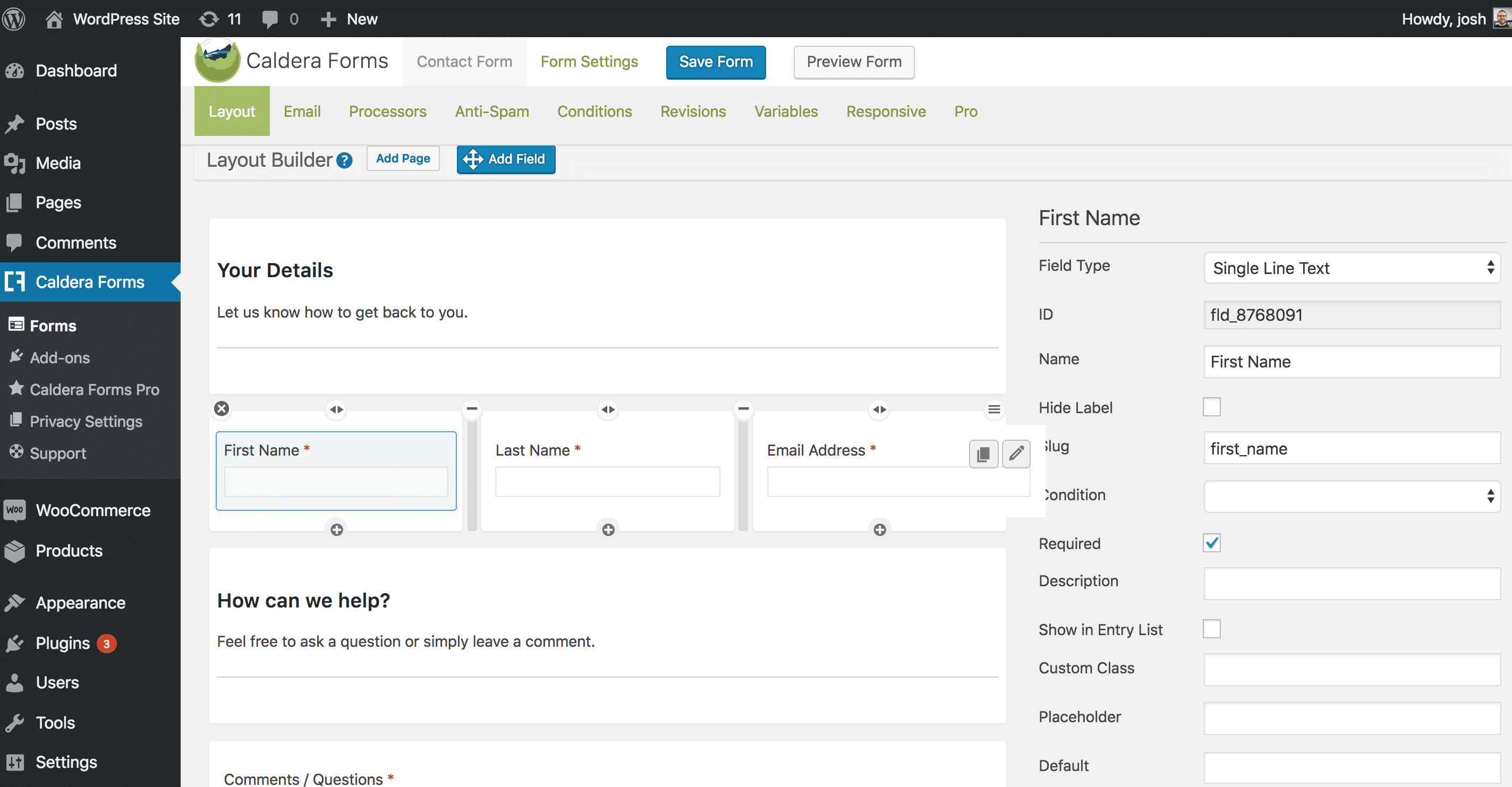Click the Save Form button

click(716, 62)
